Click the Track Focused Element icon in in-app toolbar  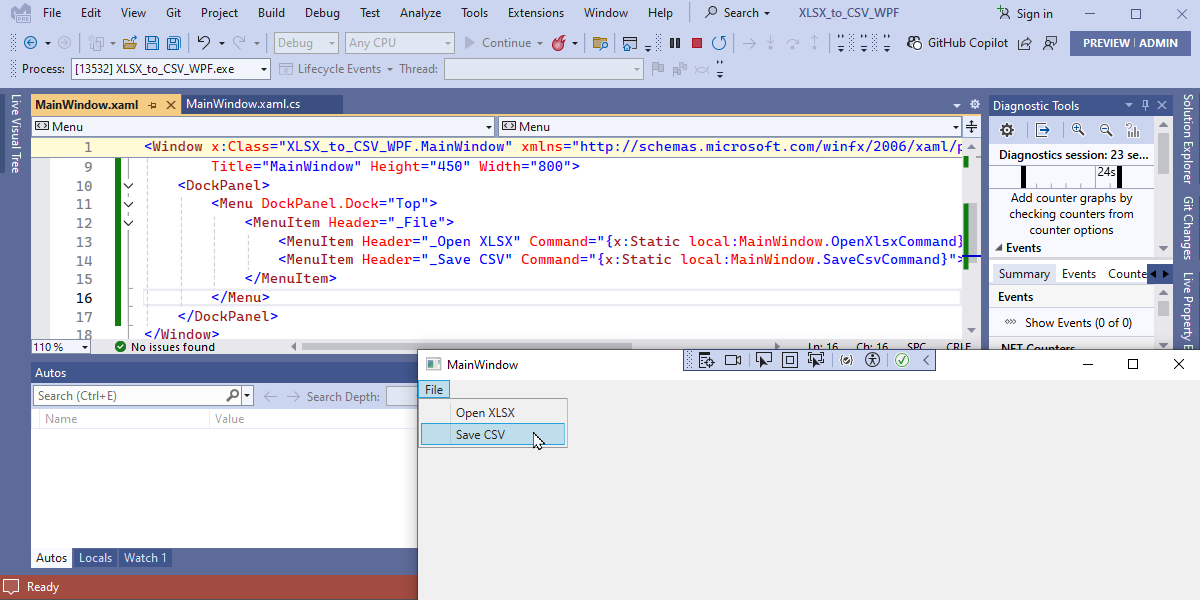coord(816,360)
